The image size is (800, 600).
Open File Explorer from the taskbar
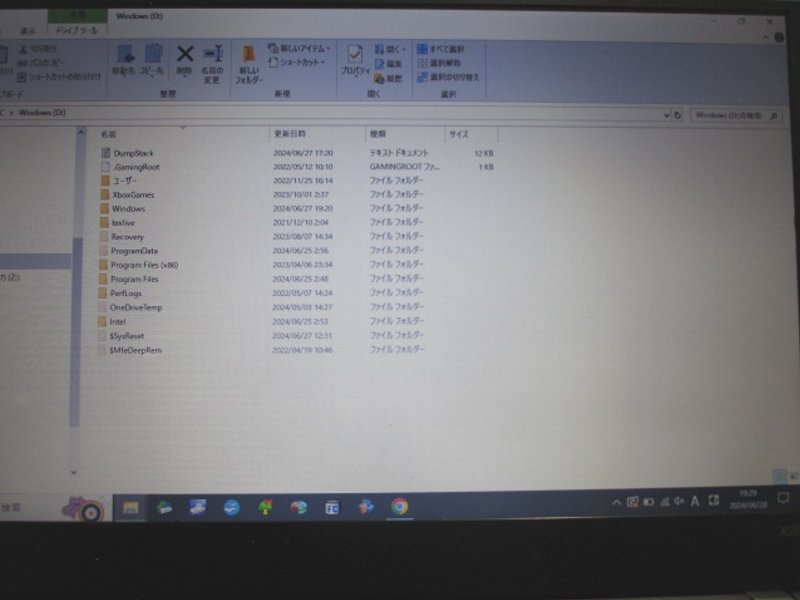pos(131,507)
